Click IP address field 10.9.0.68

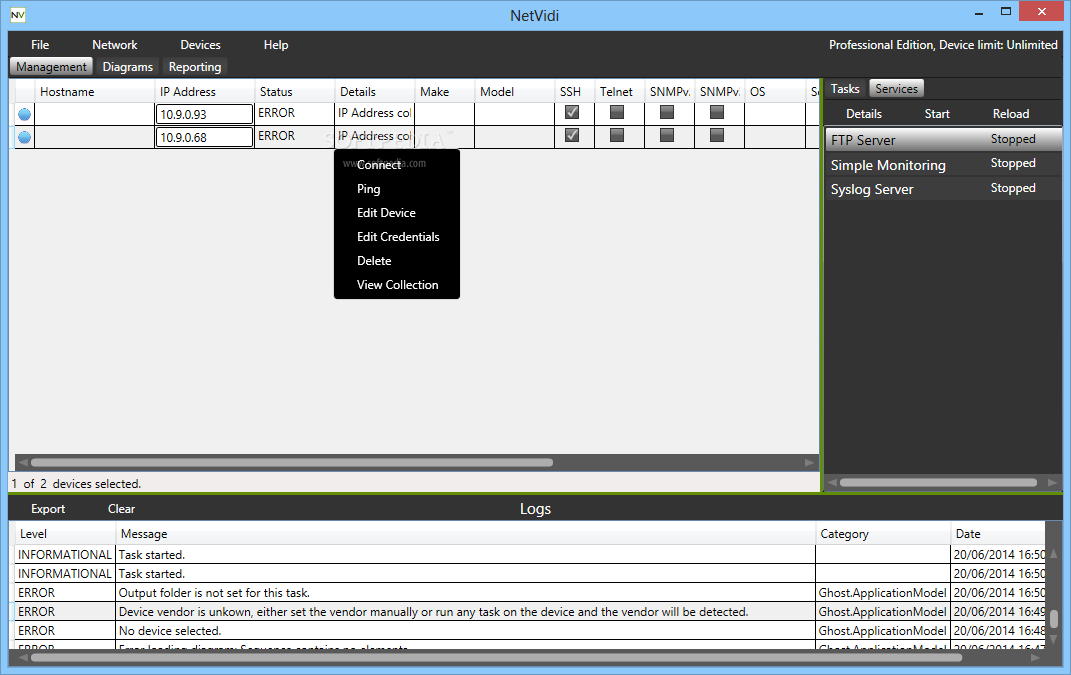tap(204, 137)
